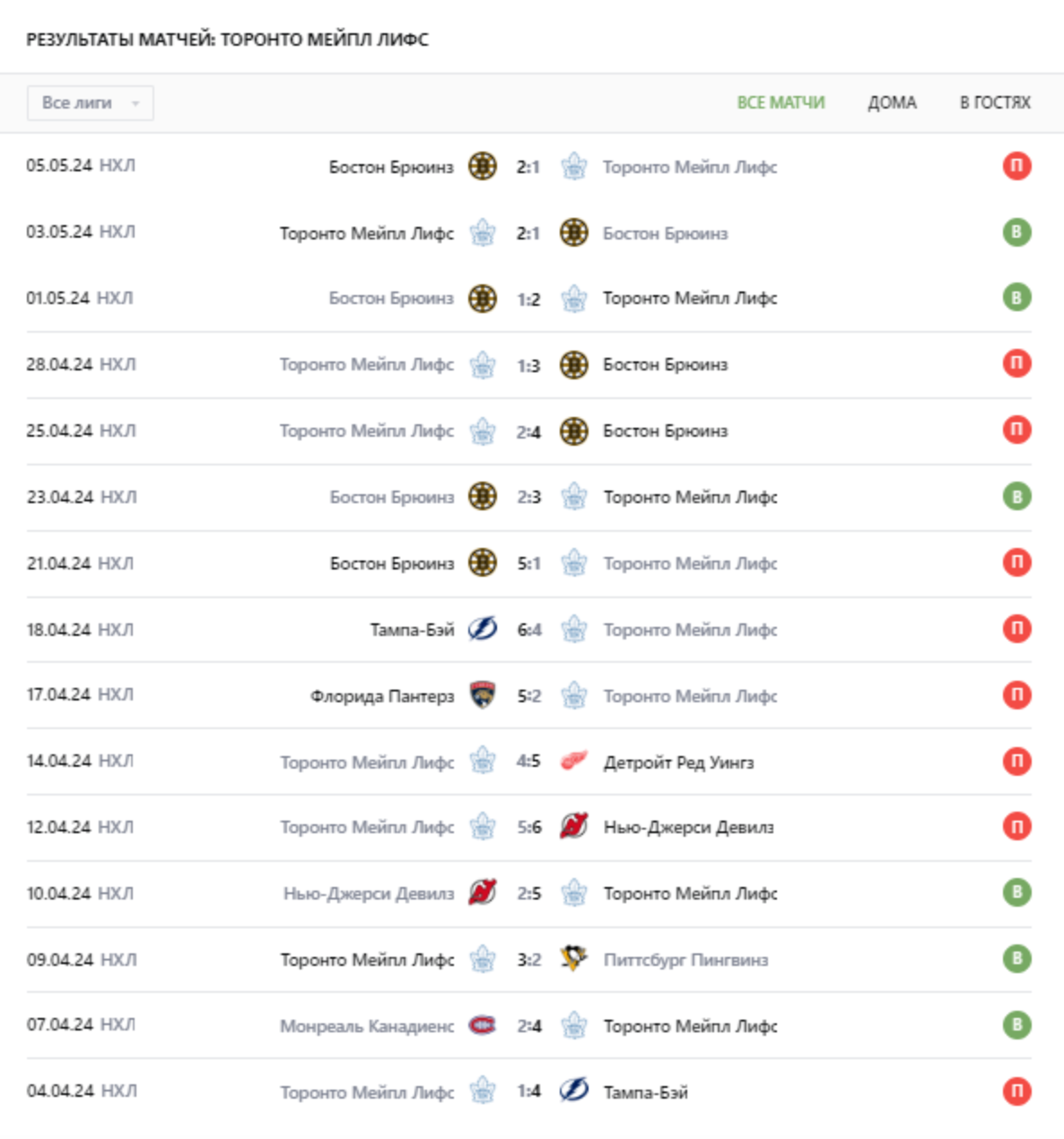1064x1139 pixels.
Task: Click Detroit Red Wings logo icon
Action: (574, 762)
